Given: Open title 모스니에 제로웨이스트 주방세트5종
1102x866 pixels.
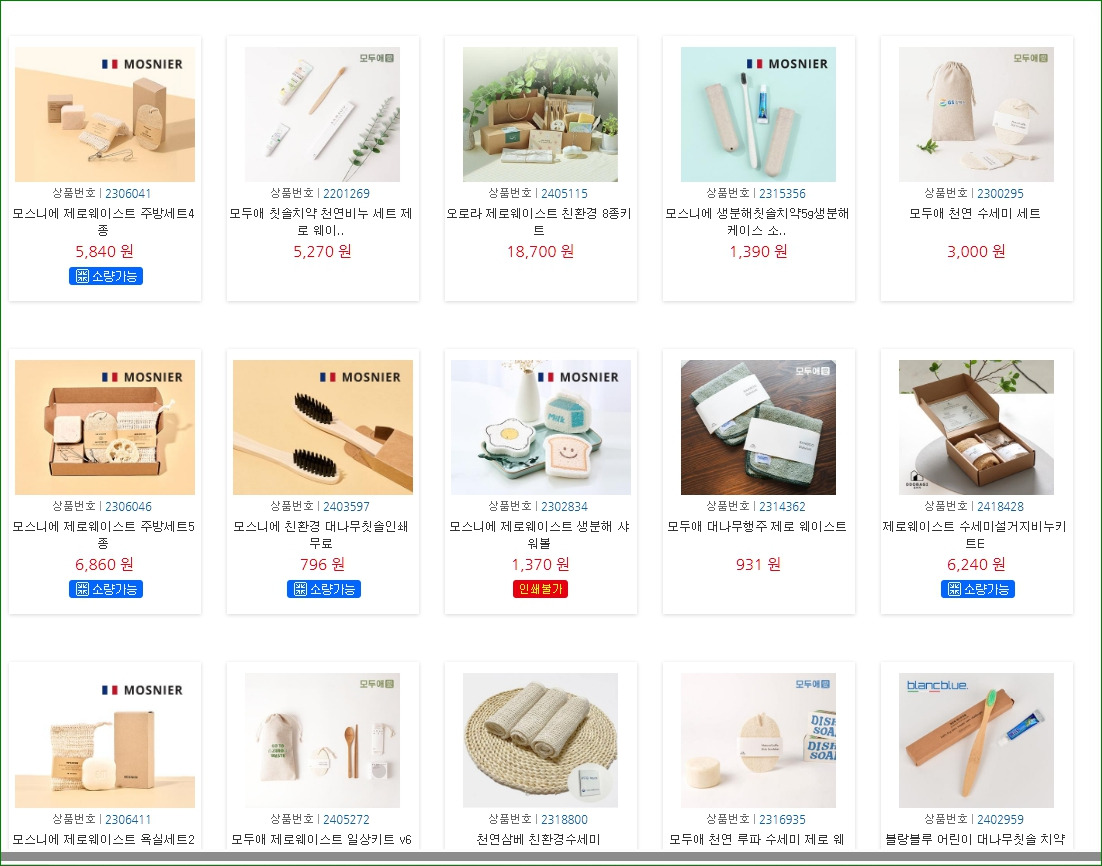Looking at the screenshot, I should 104,534.
